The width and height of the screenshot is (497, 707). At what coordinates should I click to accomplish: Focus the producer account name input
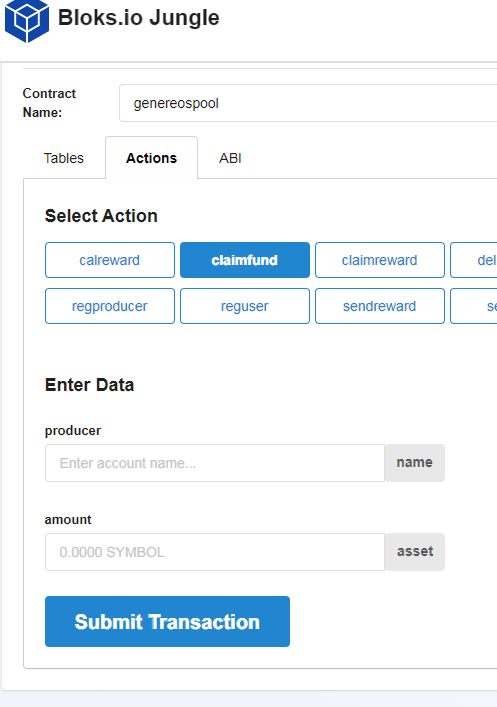215,463
